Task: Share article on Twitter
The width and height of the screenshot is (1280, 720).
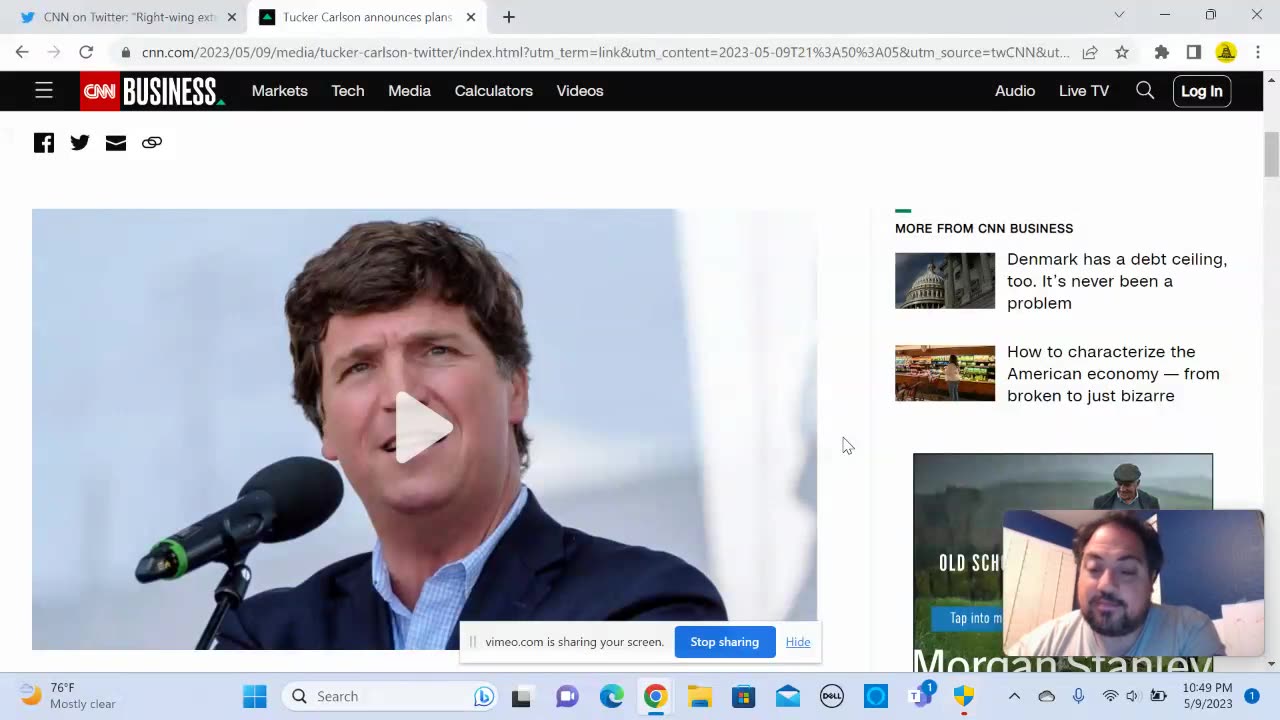Action: pyautogui.click(x=80, y=143)
